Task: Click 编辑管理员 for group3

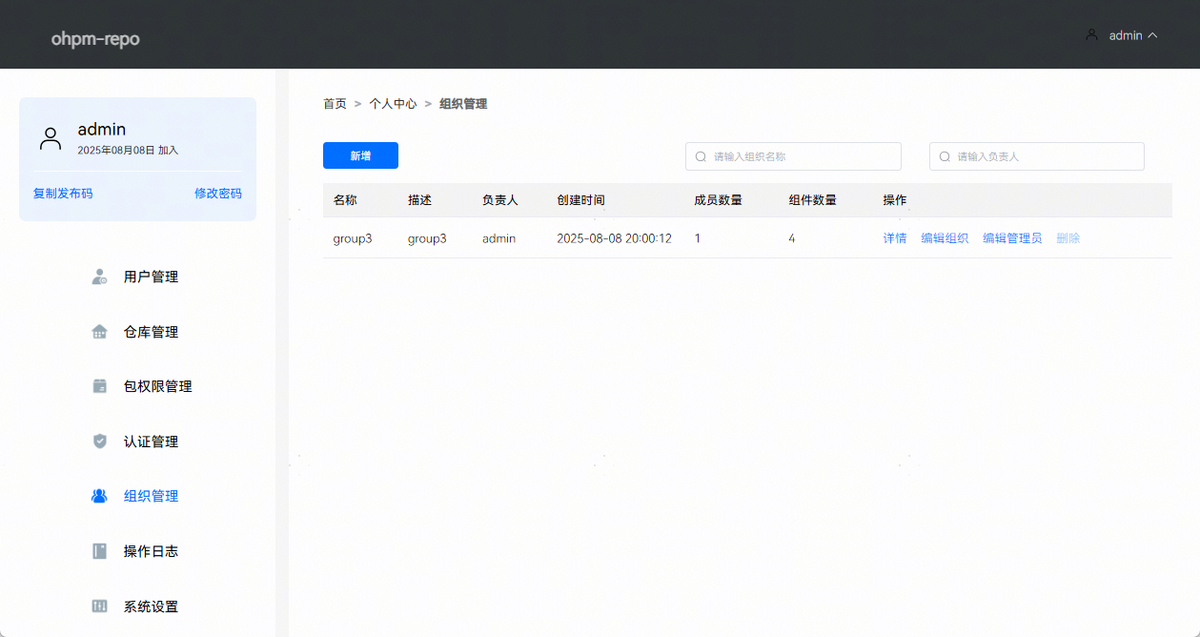Action: tap(1012, 238)
